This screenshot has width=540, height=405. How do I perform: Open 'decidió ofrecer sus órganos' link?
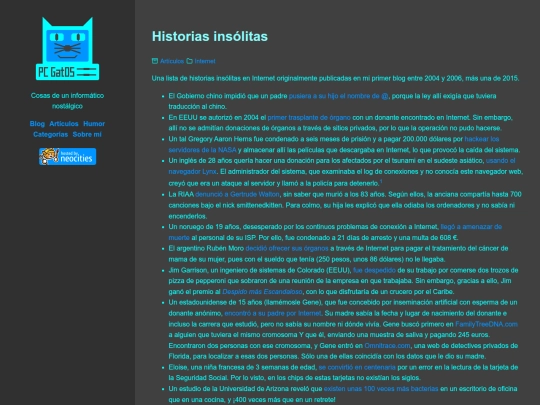(287, 248)
